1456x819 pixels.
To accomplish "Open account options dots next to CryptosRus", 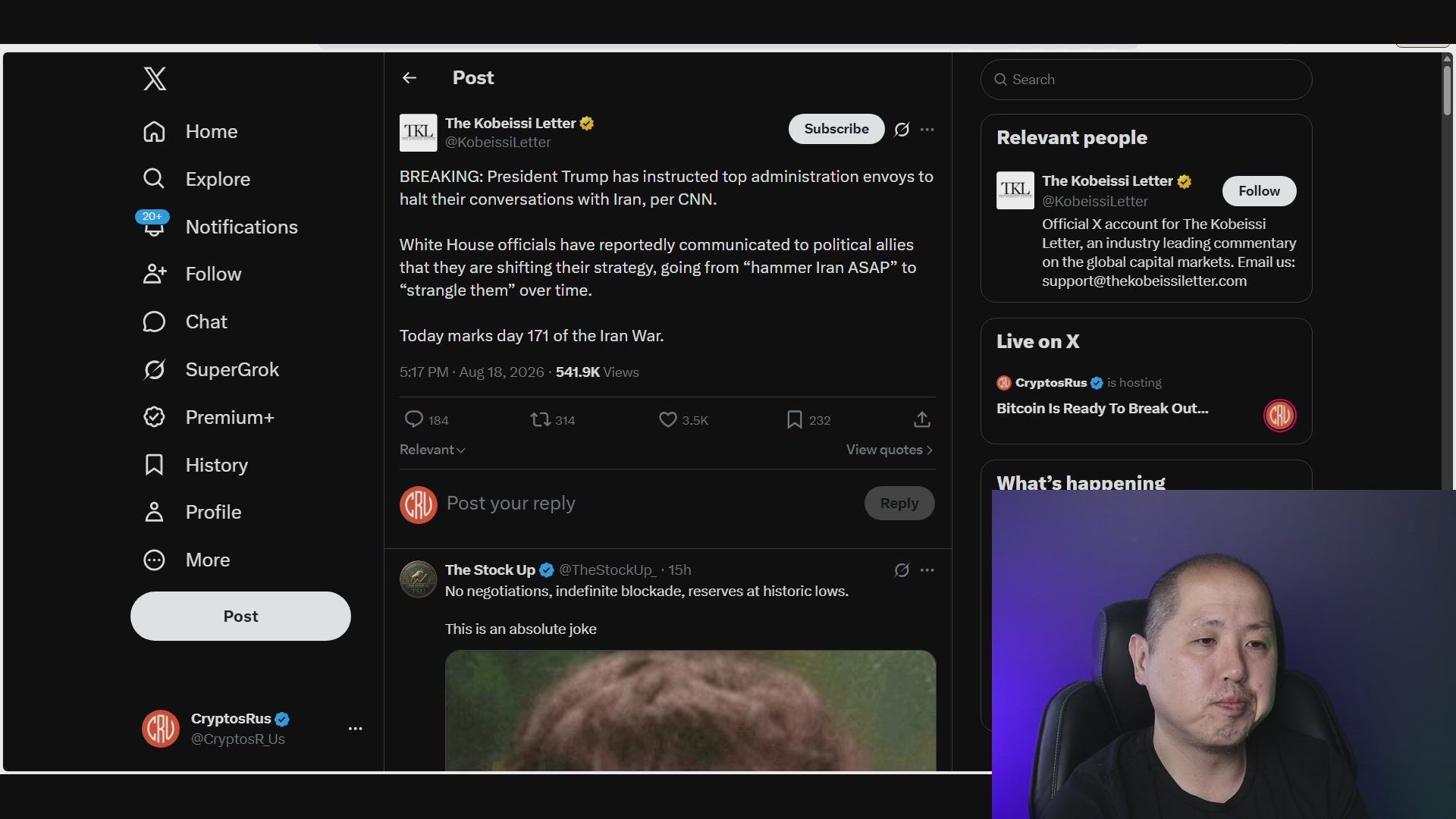I will (355, 729).
